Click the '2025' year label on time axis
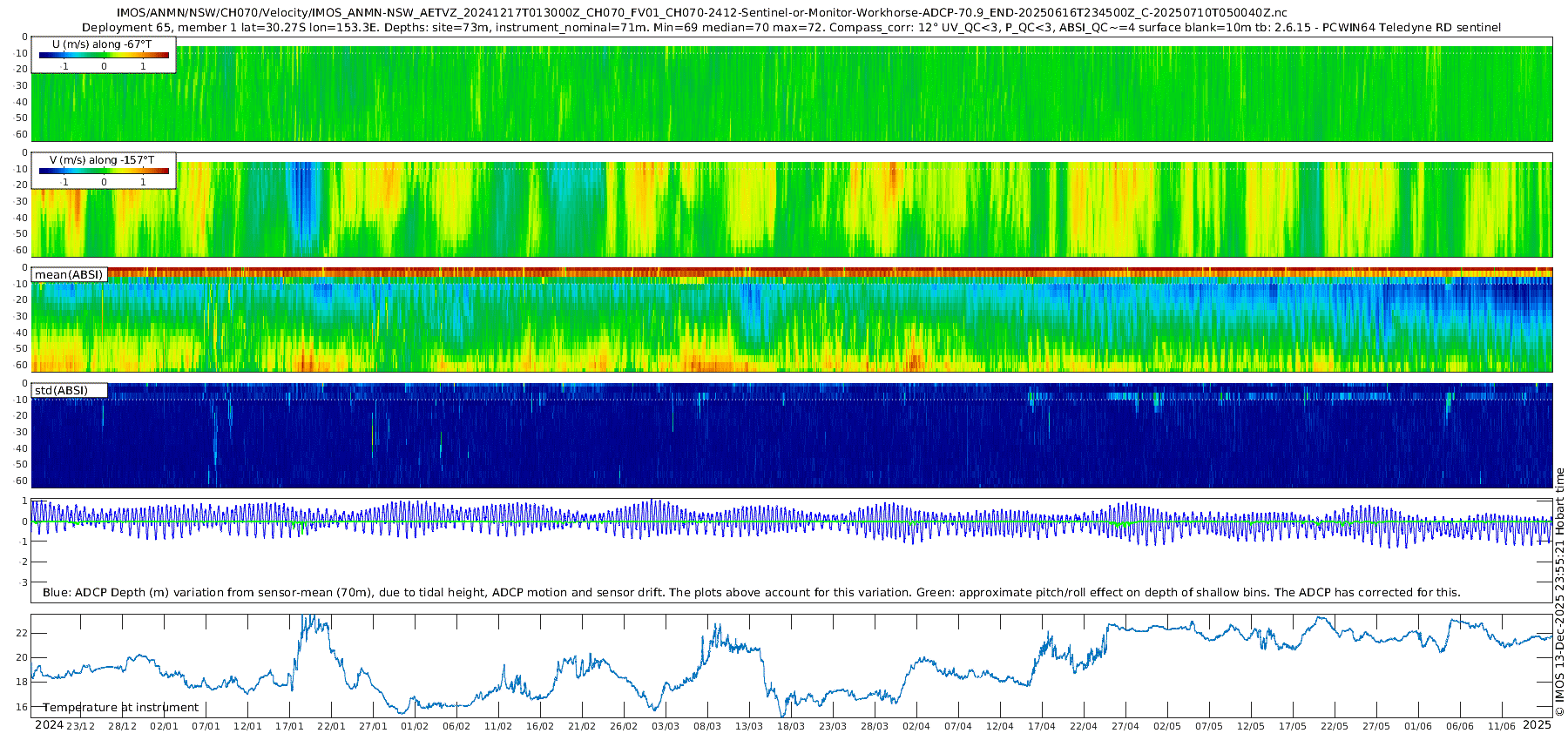Viewport: 1568px width, 740px height. click(x=1538, y=725)
